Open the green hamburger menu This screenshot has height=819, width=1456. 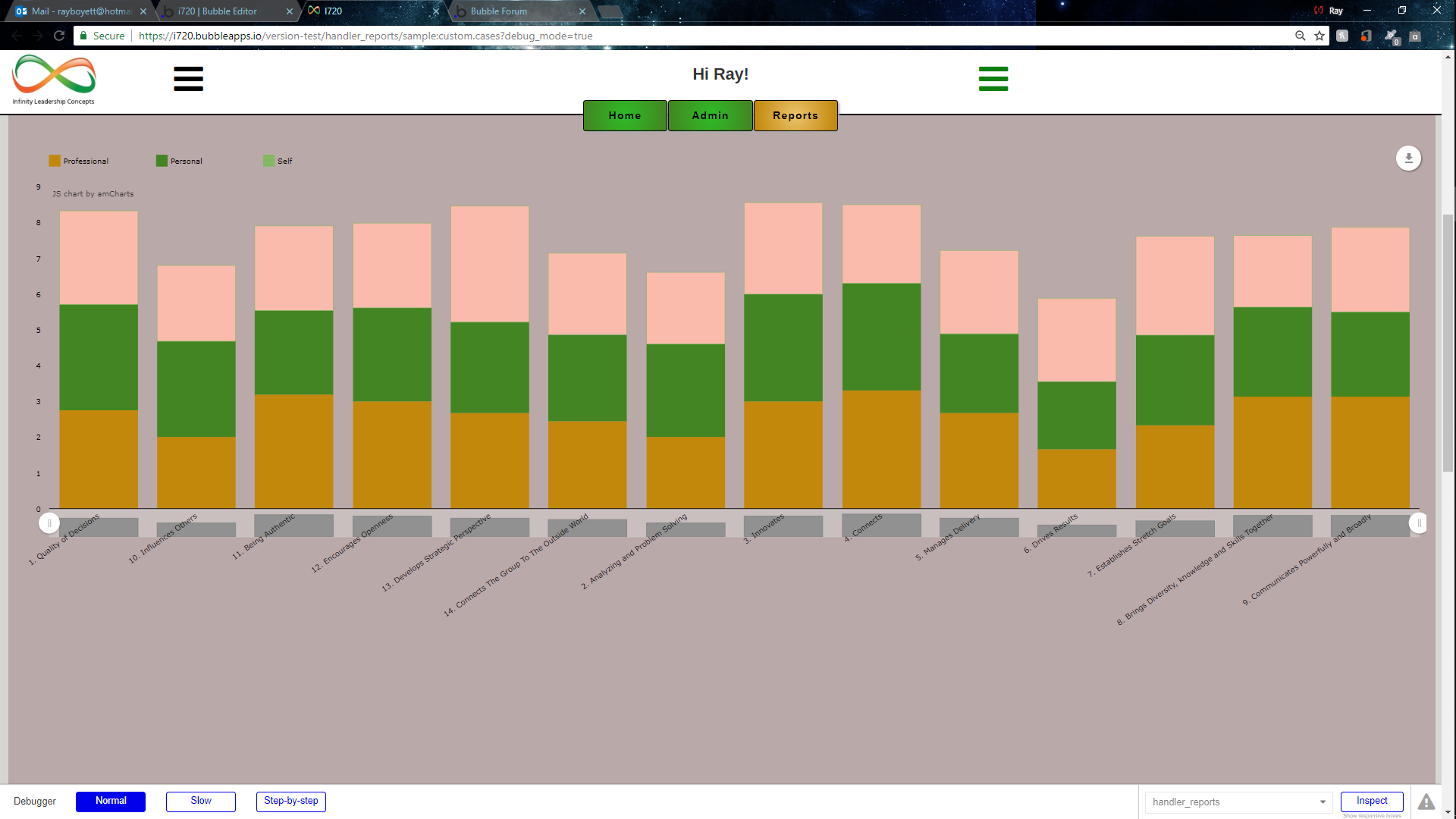click(993, 79)
